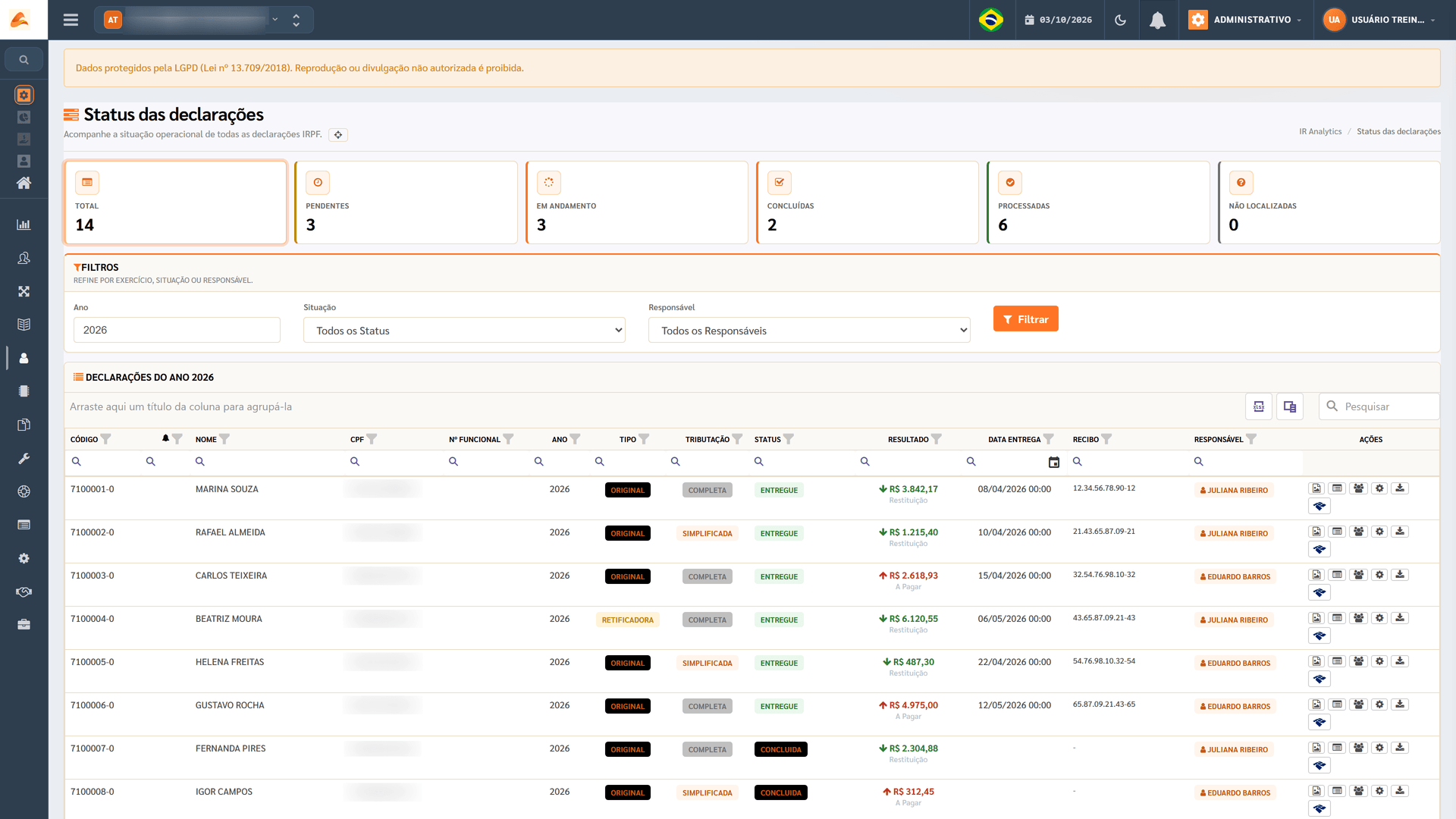Click the RETIFICADORA badge in BEATRIZ MOURA row
The width and height of the screenshot is (1456, 819).
click(x=628, y=620)
